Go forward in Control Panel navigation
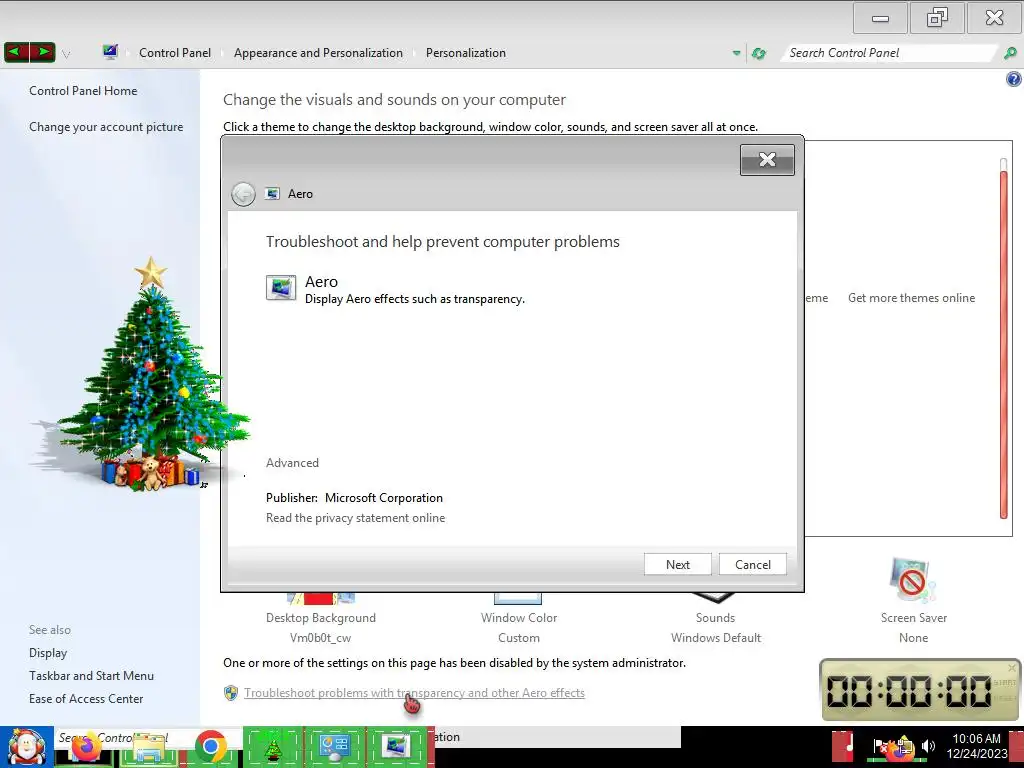Screen dimensions: 1024x768 [42, 52]
